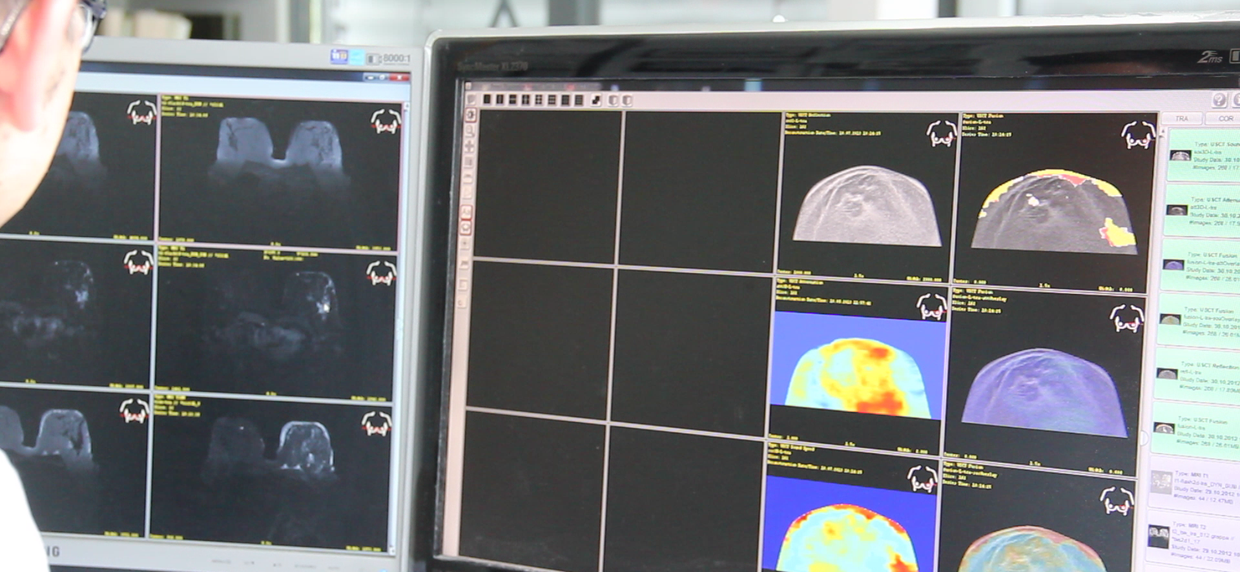Click orientation pictogram in grayscale reflection pane
Viewport: 1240px width, 572px height.
941,133
